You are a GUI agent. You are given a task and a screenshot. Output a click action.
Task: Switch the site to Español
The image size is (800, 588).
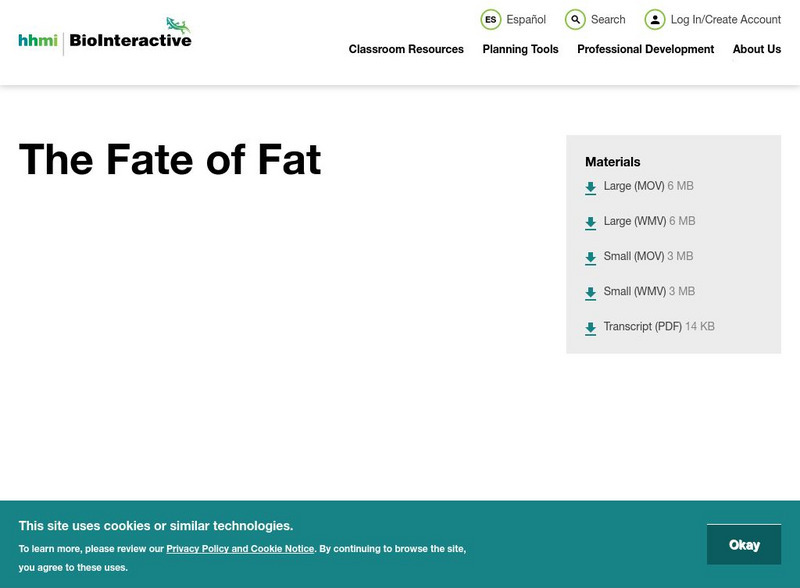pyautogui.click(x=527, y=19)
